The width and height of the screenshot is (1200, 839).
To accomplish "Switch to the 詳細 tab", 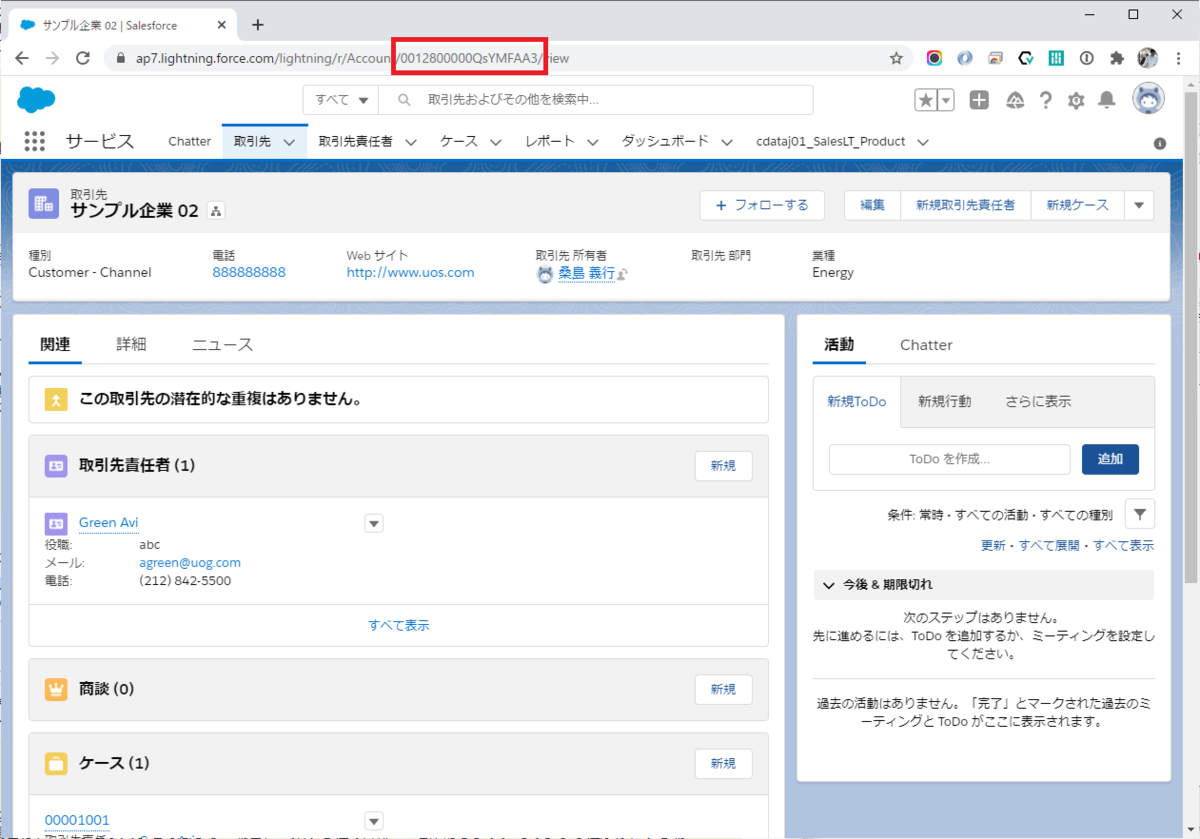I will tap(131, 345).
